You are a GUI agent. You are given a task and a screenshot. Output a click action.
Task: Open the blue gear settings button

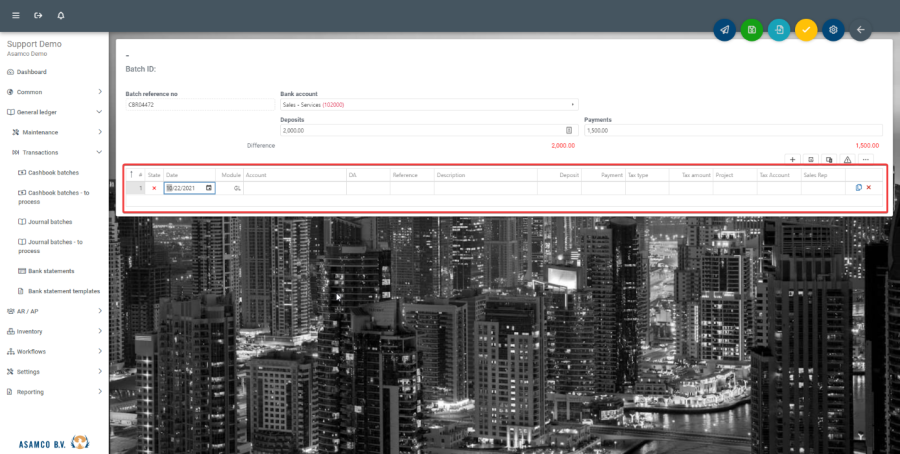[x=833, y=30]
